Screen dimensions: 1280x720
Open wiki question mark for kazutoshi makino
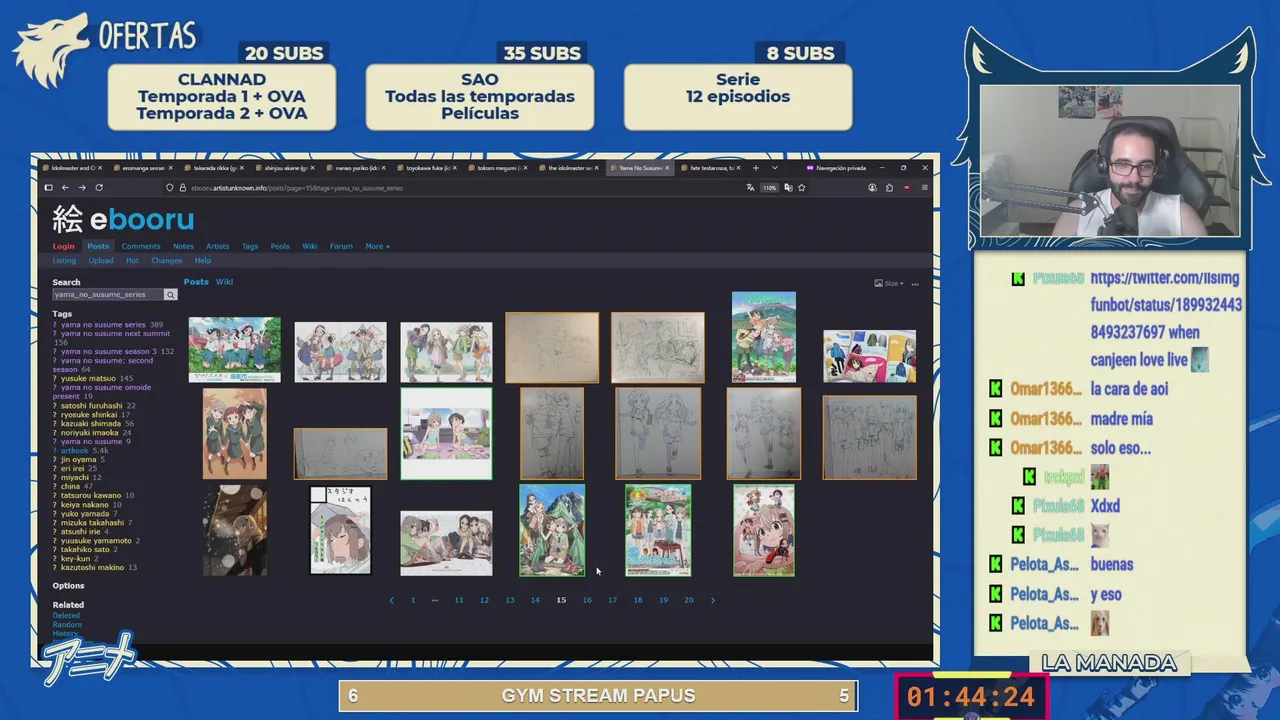coord(55,568)
